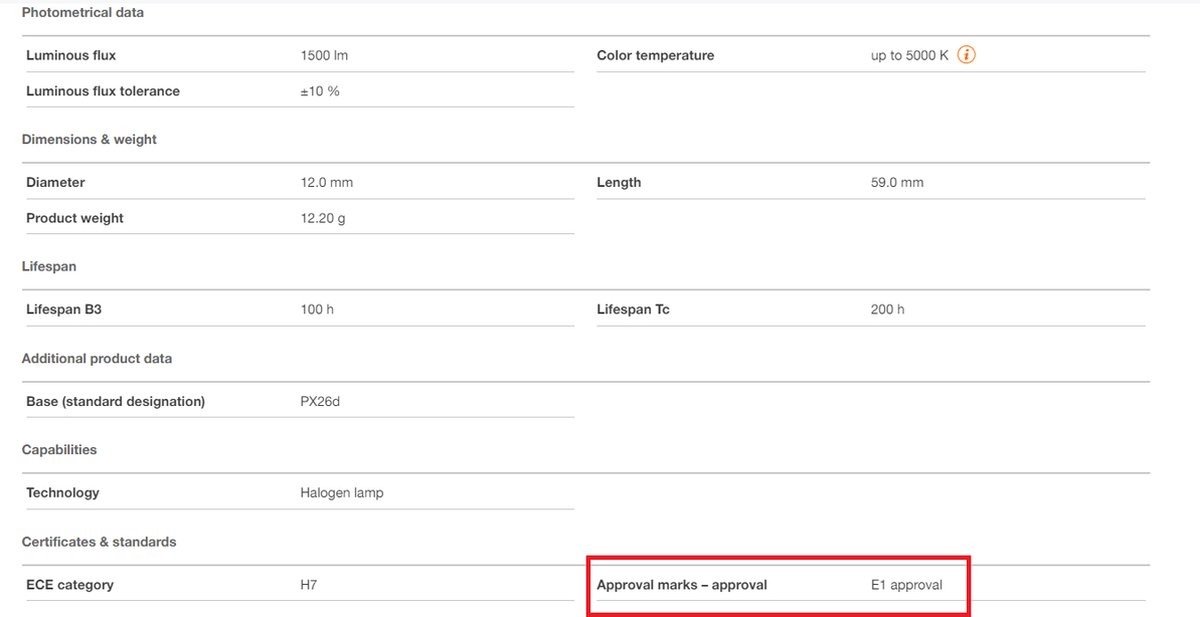Viewport: 1200px width, 617px height.
Task: Select the 'Length' label
Action: tap(619, 183)
